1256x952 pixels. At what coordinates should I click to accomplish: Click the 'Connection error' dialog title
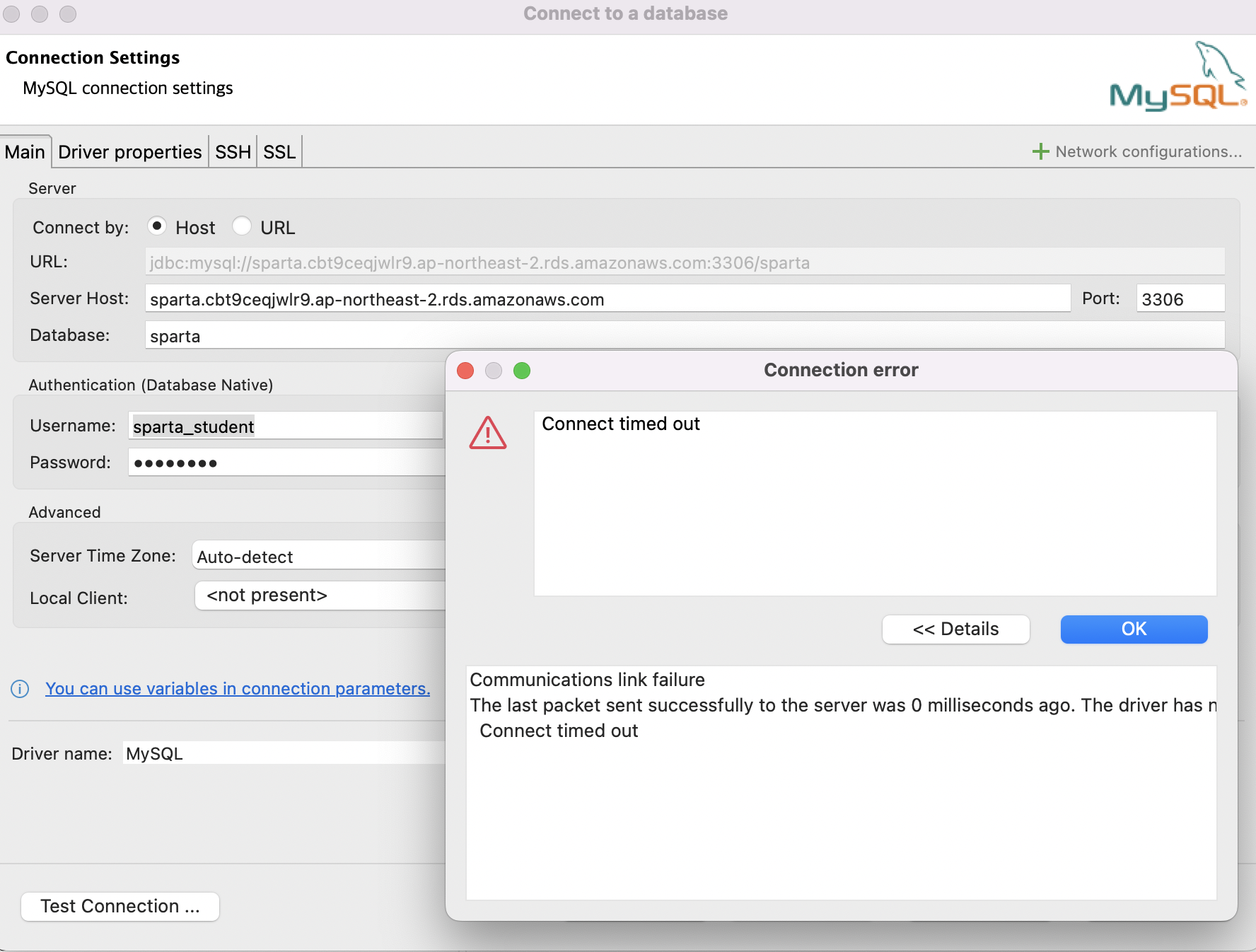(x=841, y=370)
